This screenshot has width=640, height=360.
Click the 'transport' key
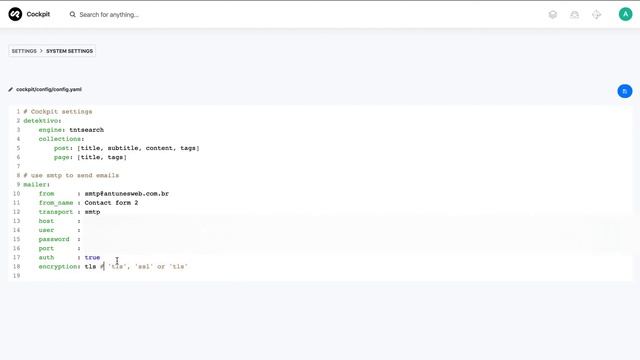56,212
